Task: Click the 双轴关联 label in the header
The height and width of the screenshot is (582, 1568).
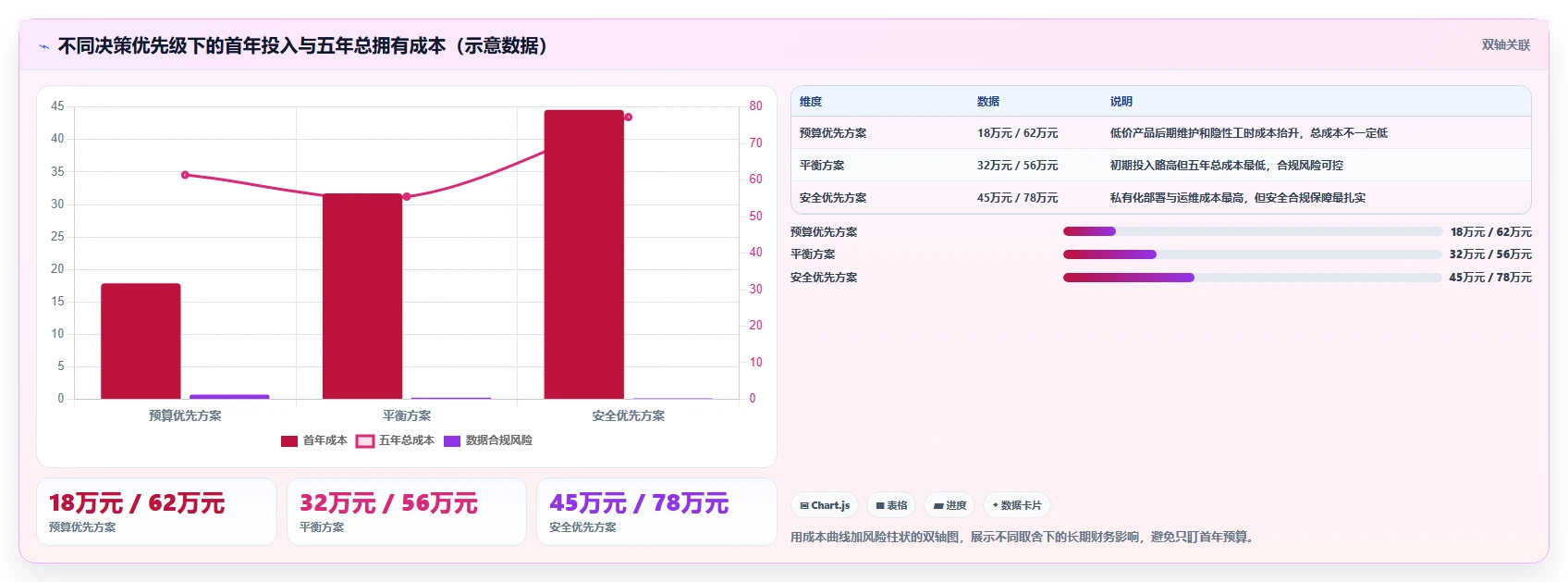Action: [1506, 44]
